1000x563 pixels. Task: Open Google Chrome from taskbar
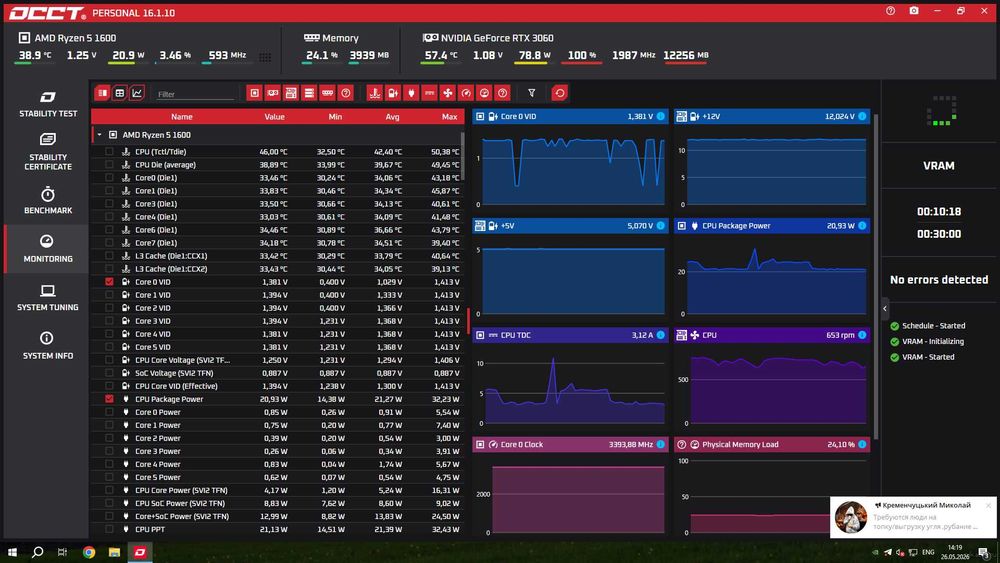tap(89, 552)
